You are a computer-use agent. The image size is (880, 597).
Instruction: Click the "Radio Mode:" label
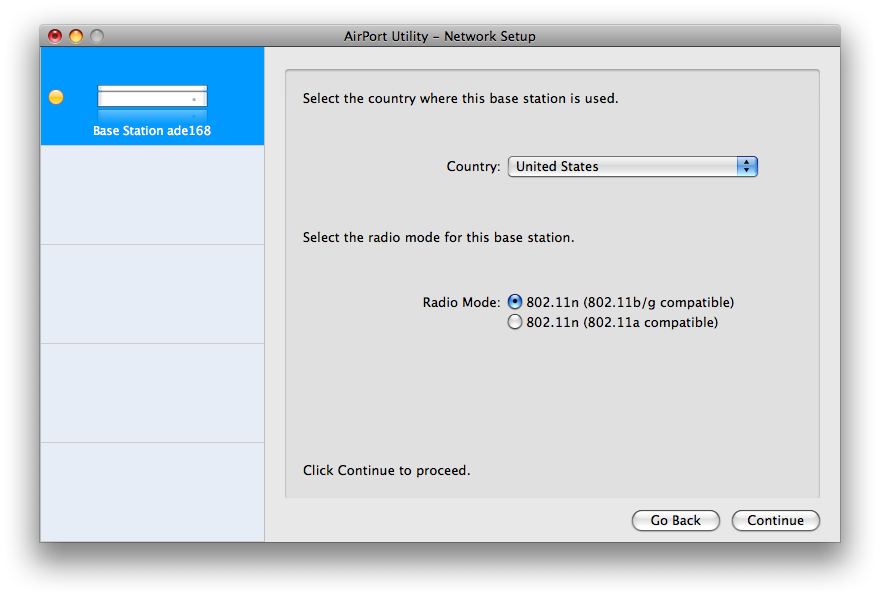[x=461, y=302]
